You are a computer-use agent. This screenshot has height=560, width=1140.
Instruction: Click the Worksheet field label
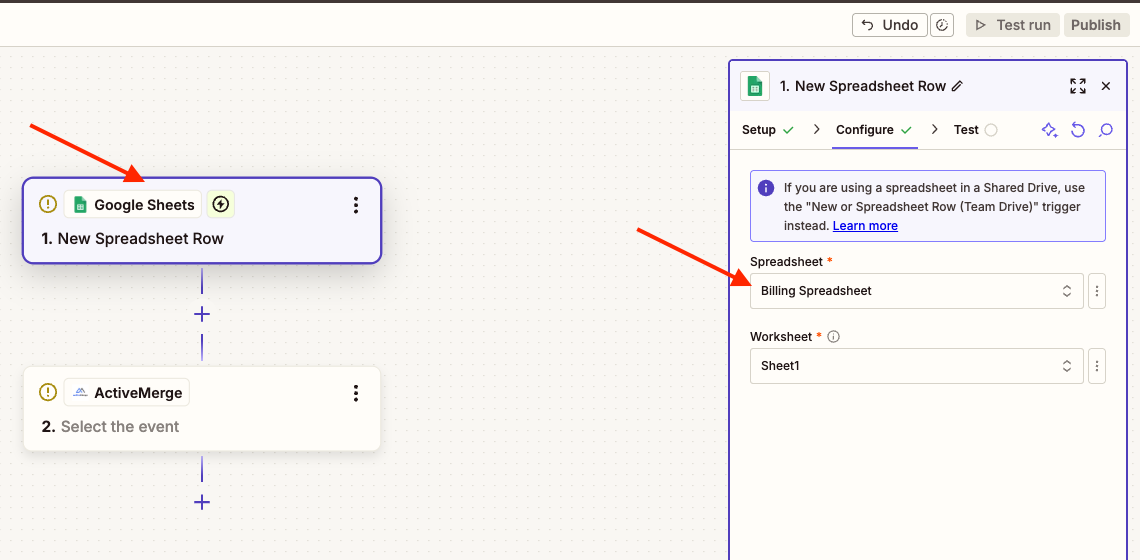(x=782, y=336)
